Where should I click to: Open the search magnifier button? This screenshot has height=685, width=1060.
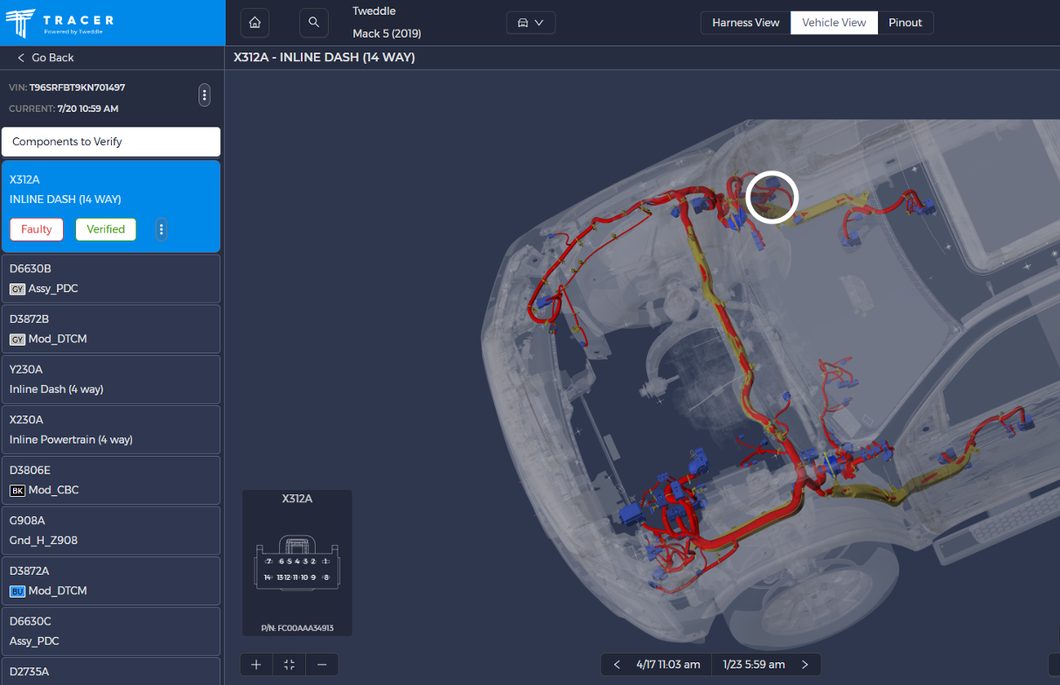tap(314, 22)
